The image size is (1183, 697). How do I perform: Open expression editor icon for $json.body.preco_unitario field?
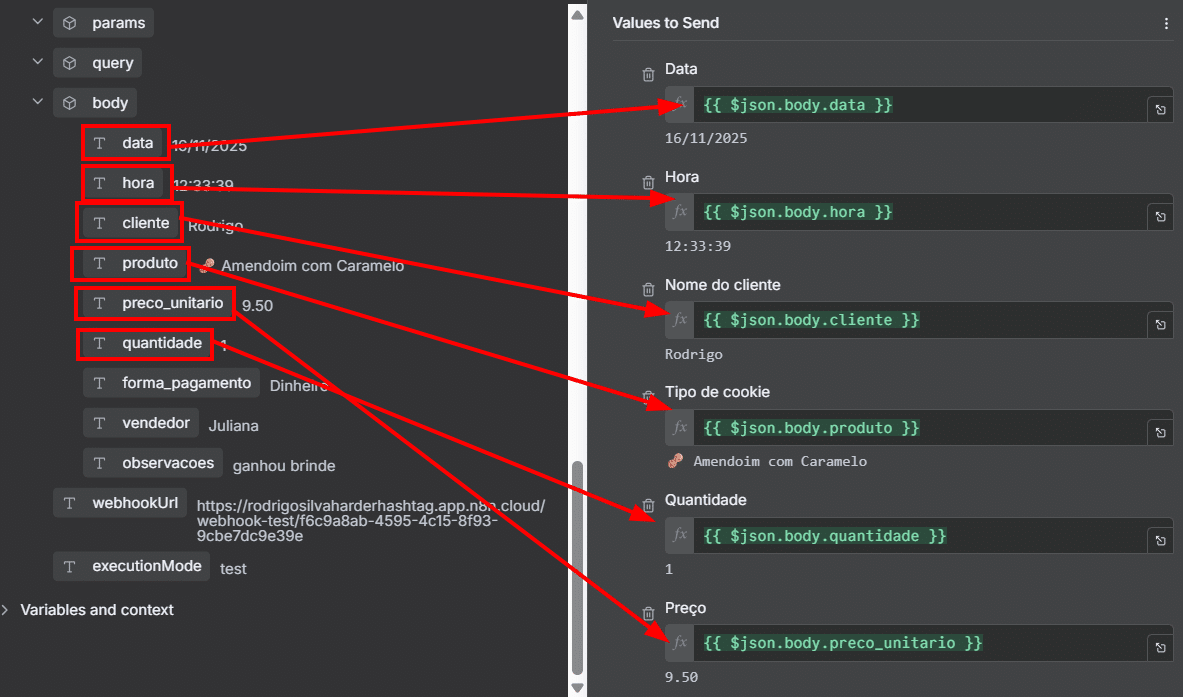pyautogui.click(x=1160, y=647)
